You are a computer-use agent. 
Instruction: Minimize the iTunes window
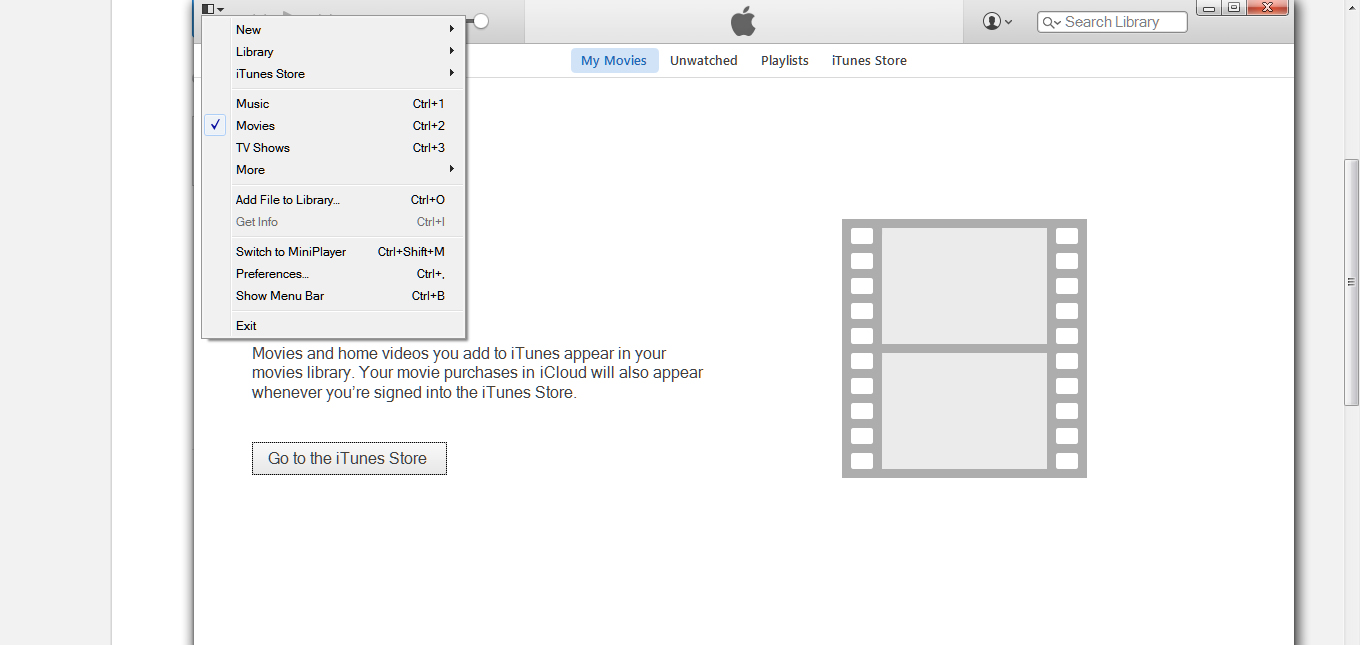[x=1209, y=8]
